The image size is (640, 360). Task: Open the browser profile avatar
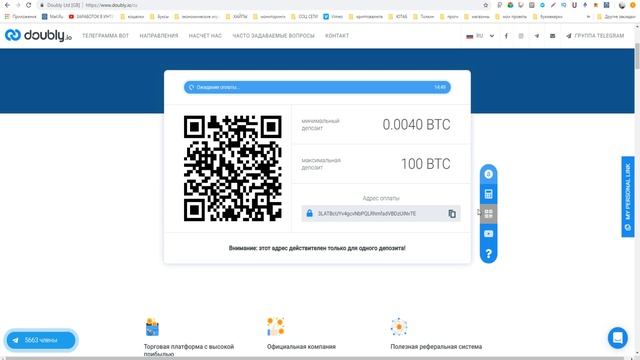tap(622, 5)
